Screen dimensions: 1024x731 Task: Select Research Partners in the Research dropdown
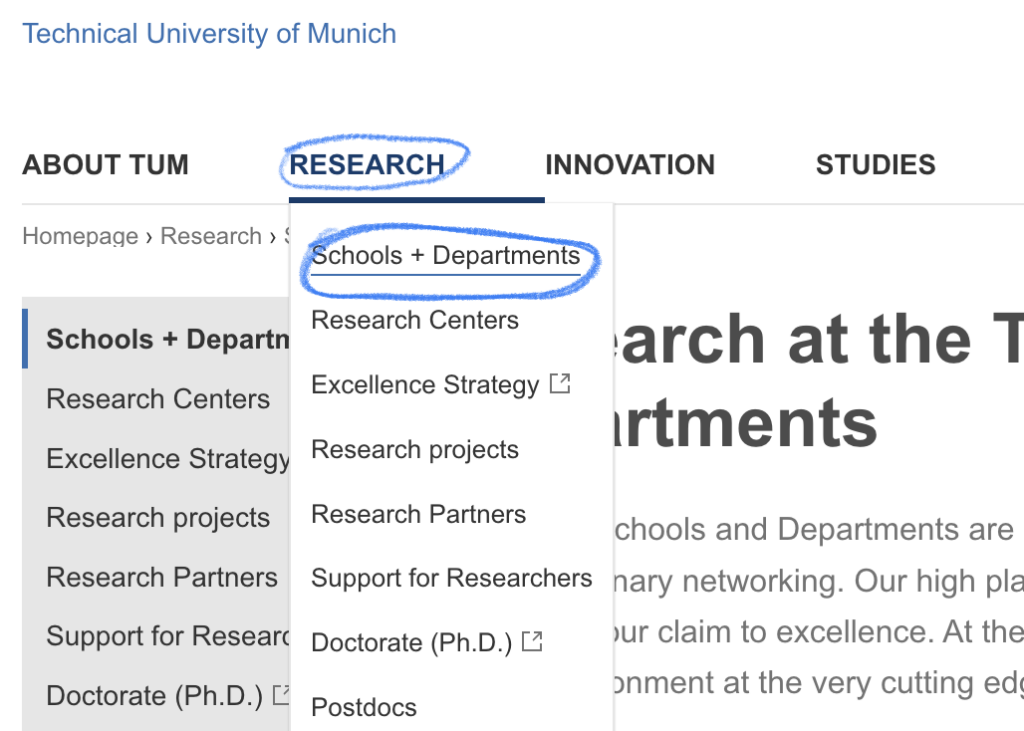pyautogui.click(x=419, y=514)
